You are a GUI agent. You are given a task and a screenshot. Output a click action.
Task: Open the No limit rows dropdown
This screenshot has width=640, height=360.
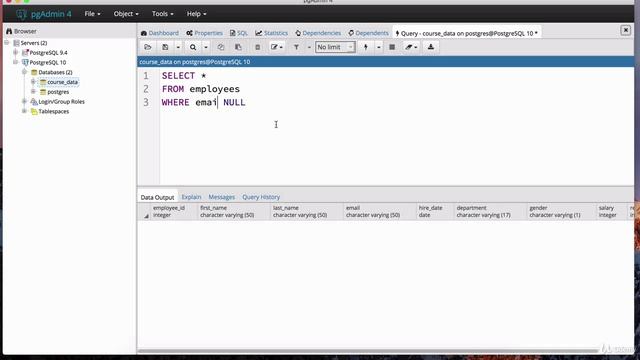[x=335, y=47]
